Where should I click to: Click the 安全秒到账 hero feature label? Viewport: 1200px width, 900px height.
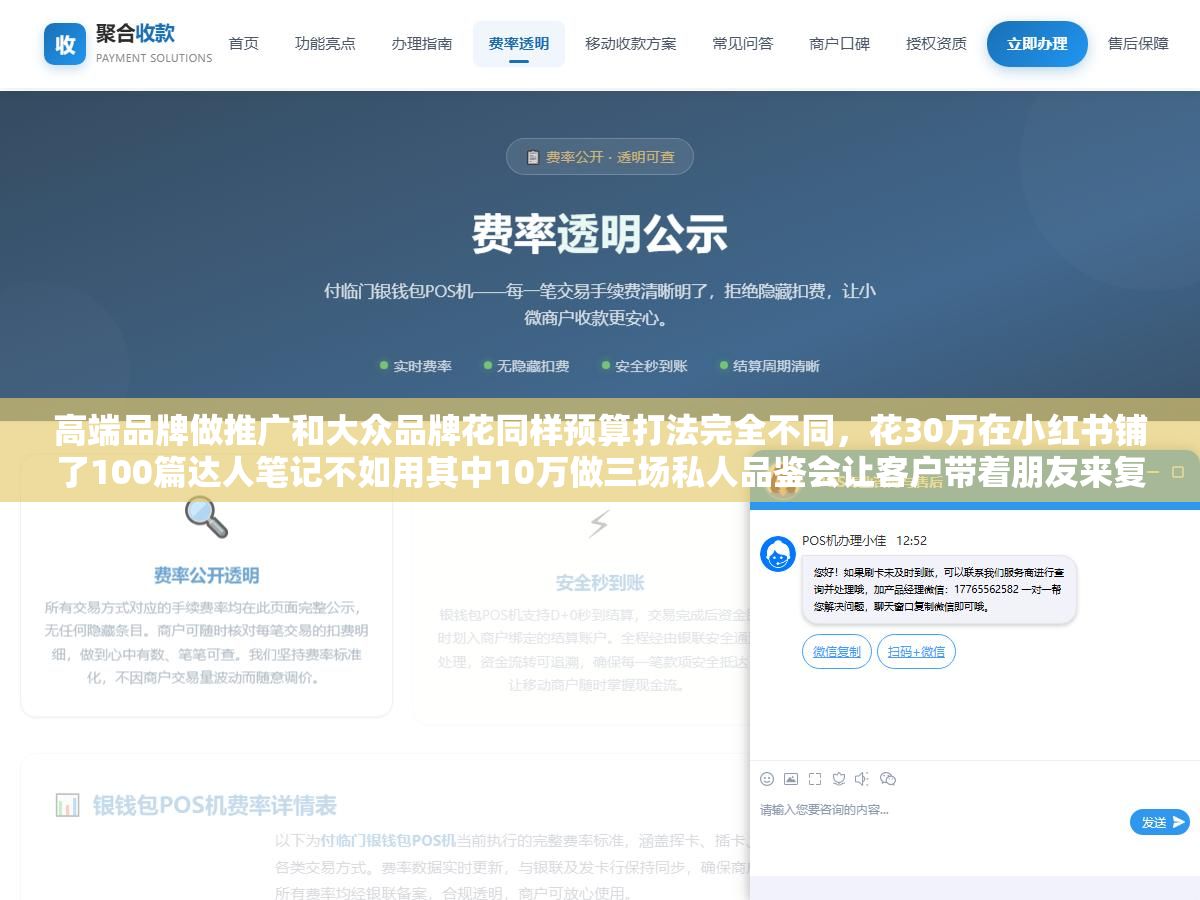click(x=651, y=366)
